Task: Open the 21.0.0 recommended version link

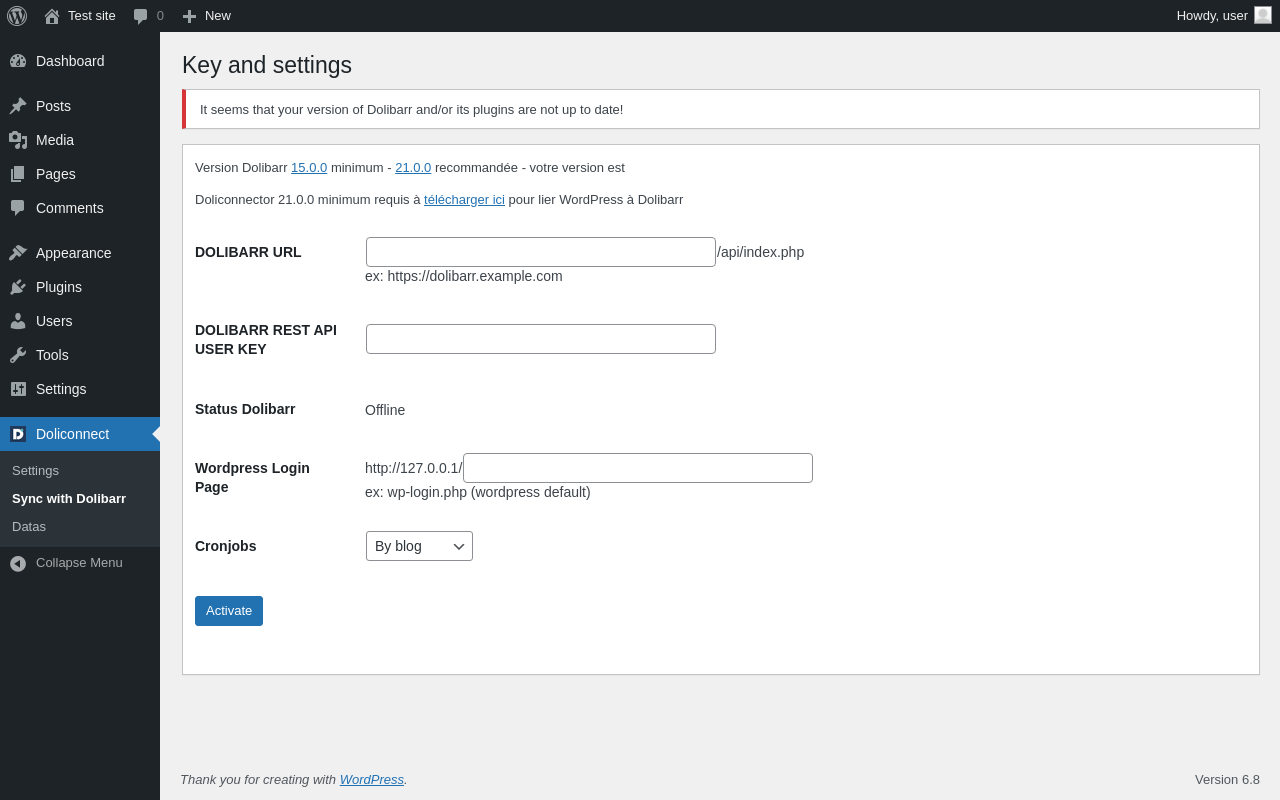Action: coord(413,168)
